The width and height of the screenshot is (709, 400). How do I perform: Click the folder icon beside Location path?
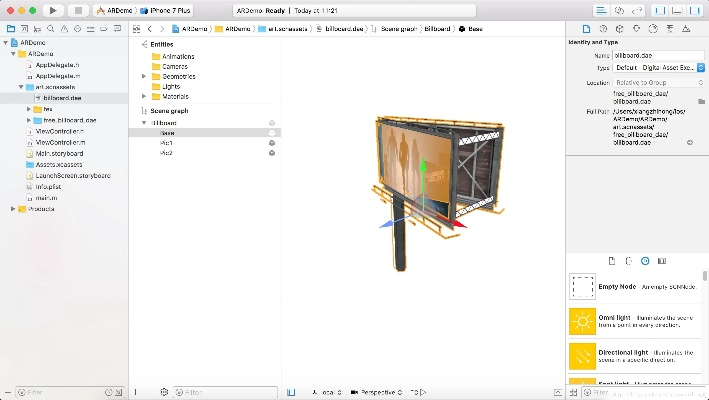[701, 101]
